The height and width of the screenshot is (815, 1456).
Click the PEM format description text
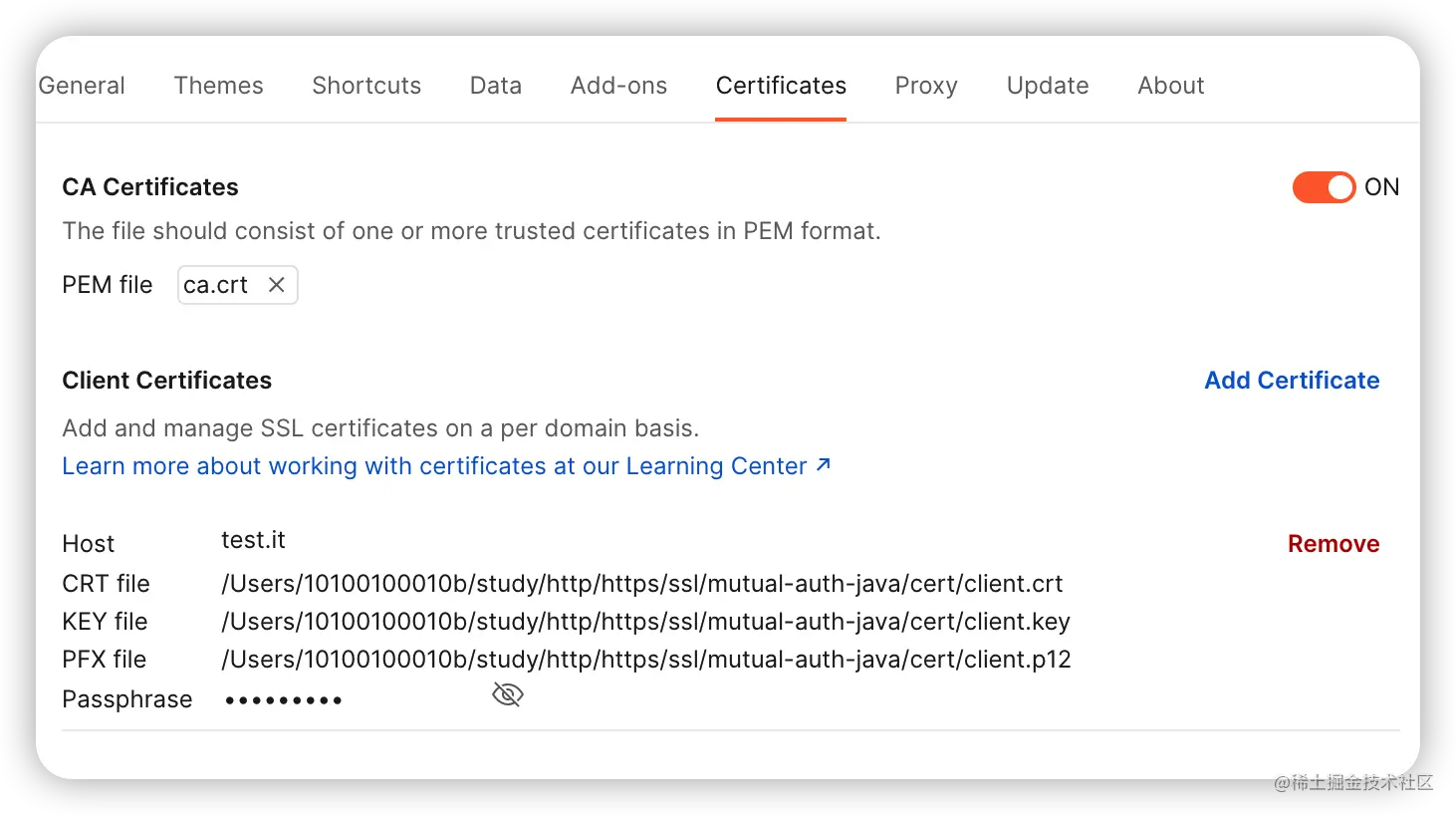[x=471, y=231]
